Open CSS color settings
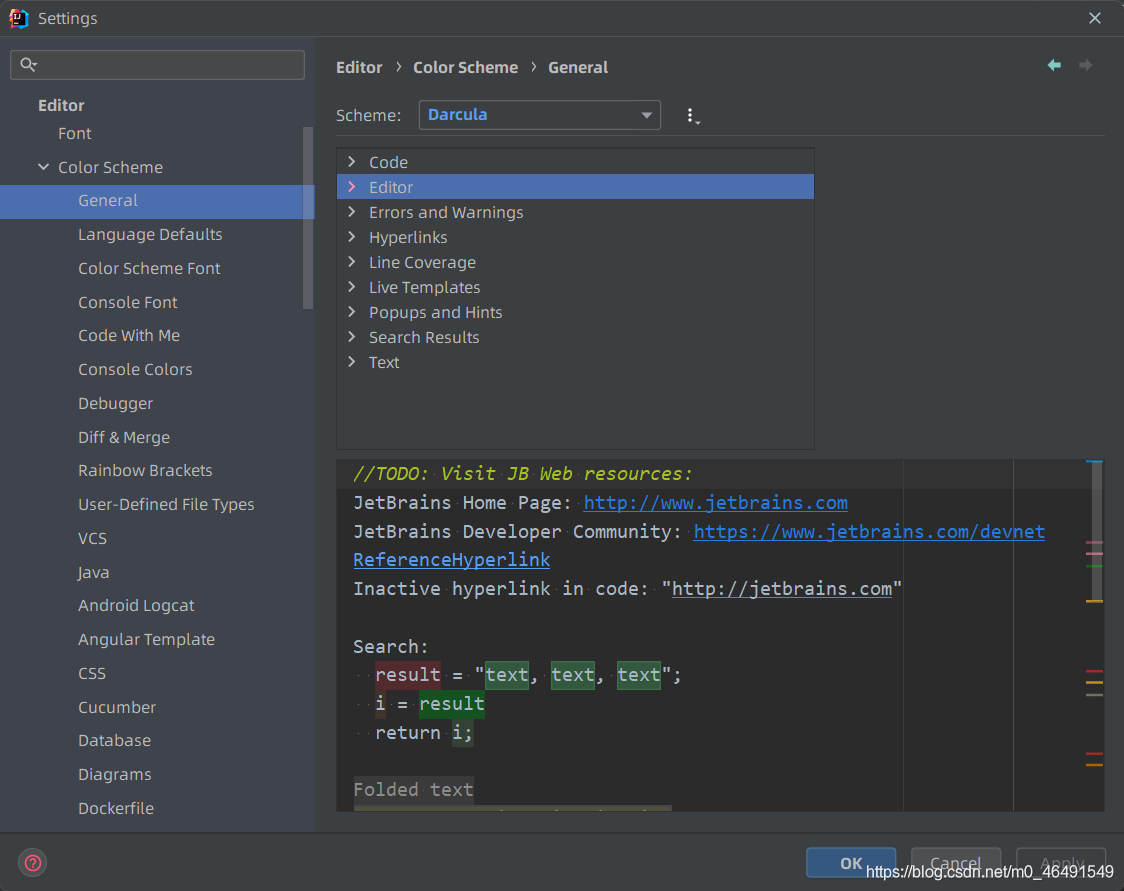1124x891 pixels. (x=92, y=673)
